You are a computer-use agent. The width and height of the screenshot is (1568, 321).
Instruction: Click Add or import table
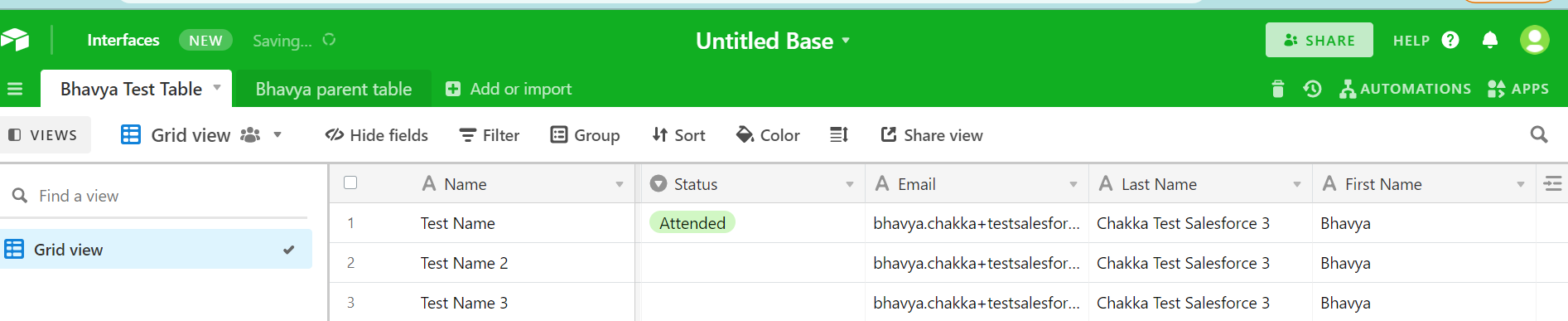click(x=509, y=89)
